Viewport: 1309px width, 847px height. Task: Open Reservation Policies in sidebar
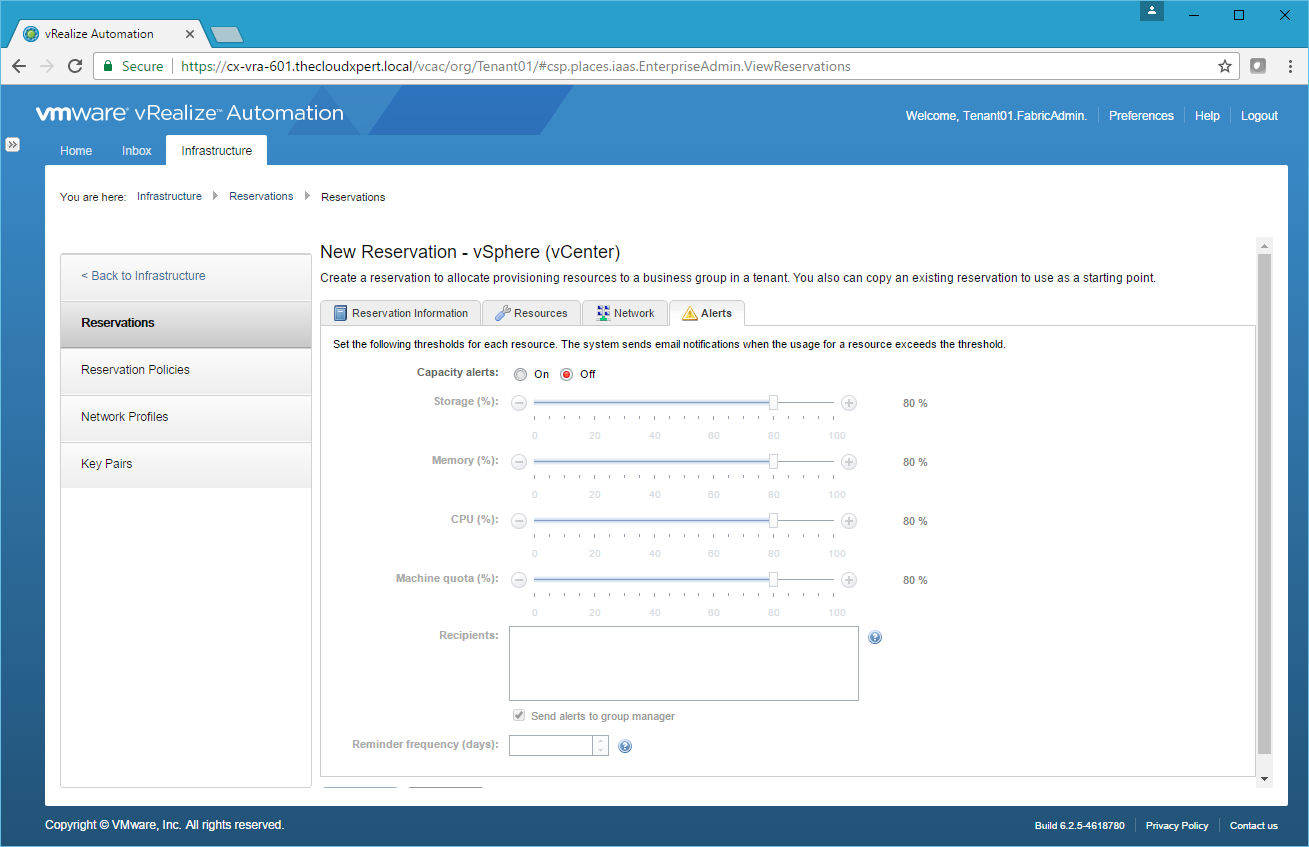[135, 370]
